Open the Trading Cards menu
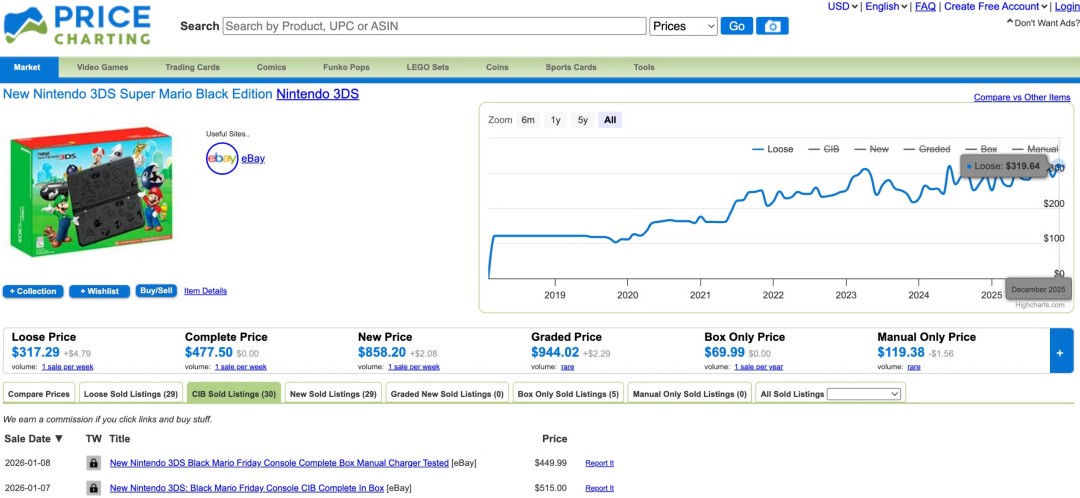This screenshot has width=1080, height=498. coord(192,68)
